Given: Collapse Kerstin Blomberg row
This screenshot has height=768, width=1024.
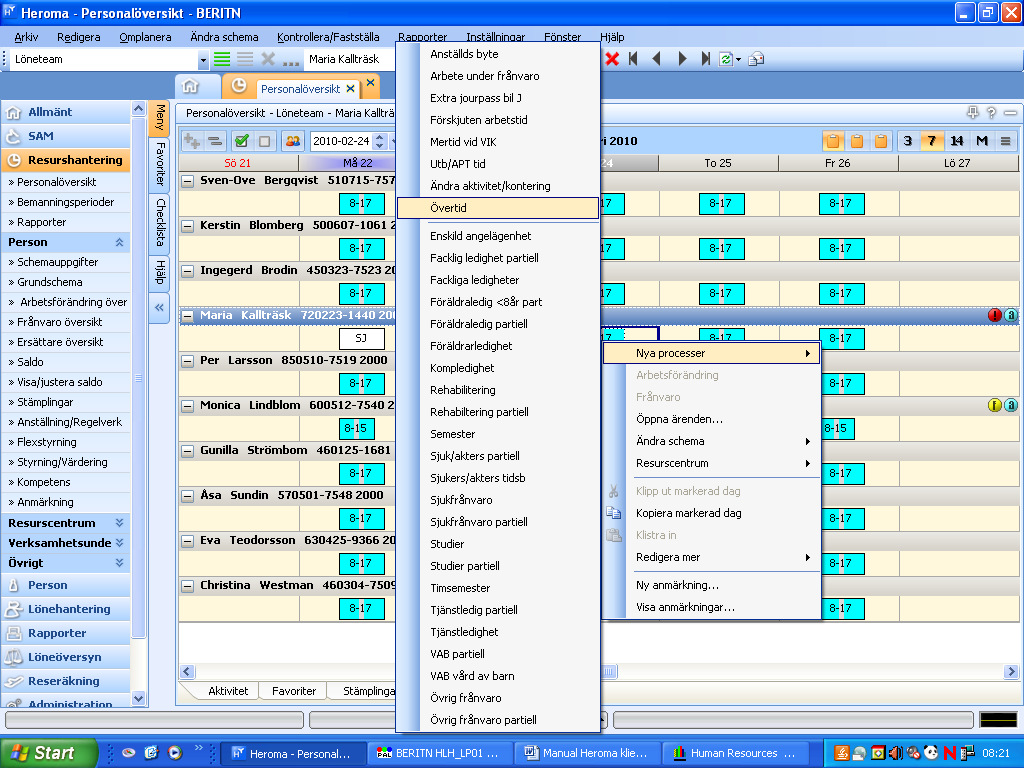Looking at the screenshot, I should tap(187, 226).
